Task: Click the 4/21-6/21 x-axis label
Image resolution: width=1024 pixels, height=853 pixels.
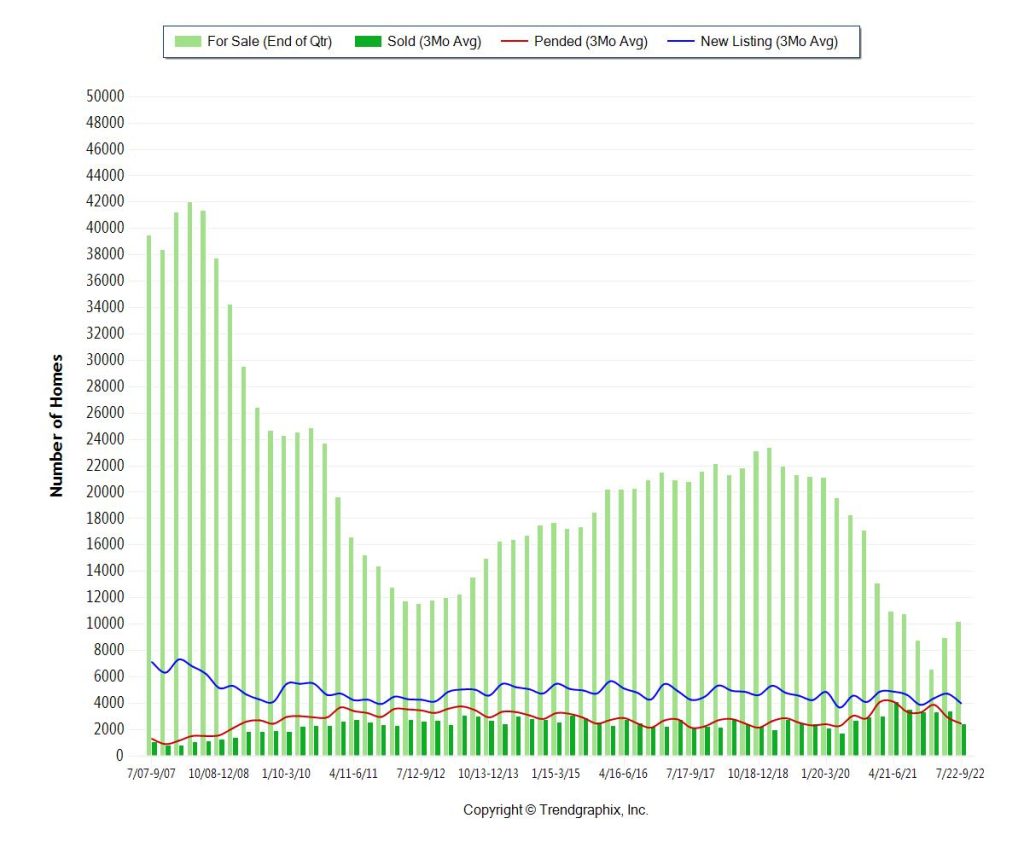Action: pyautogui.click(x=893, y=774)
